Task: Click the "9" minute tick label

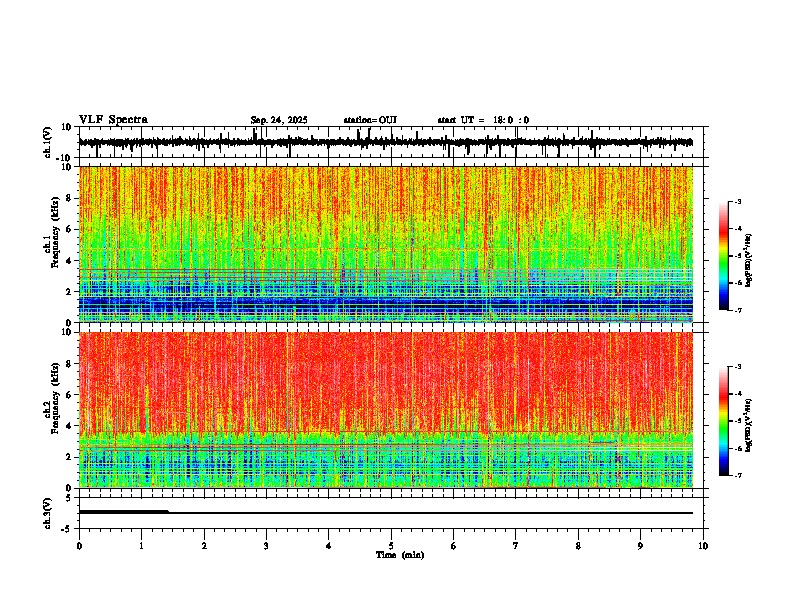Action: 640,546
